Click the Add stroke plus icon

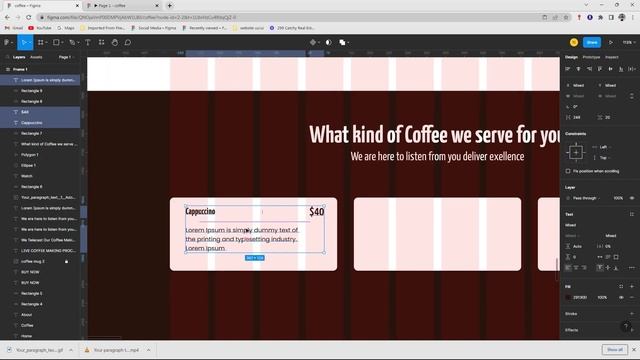[x=632, y=313]
